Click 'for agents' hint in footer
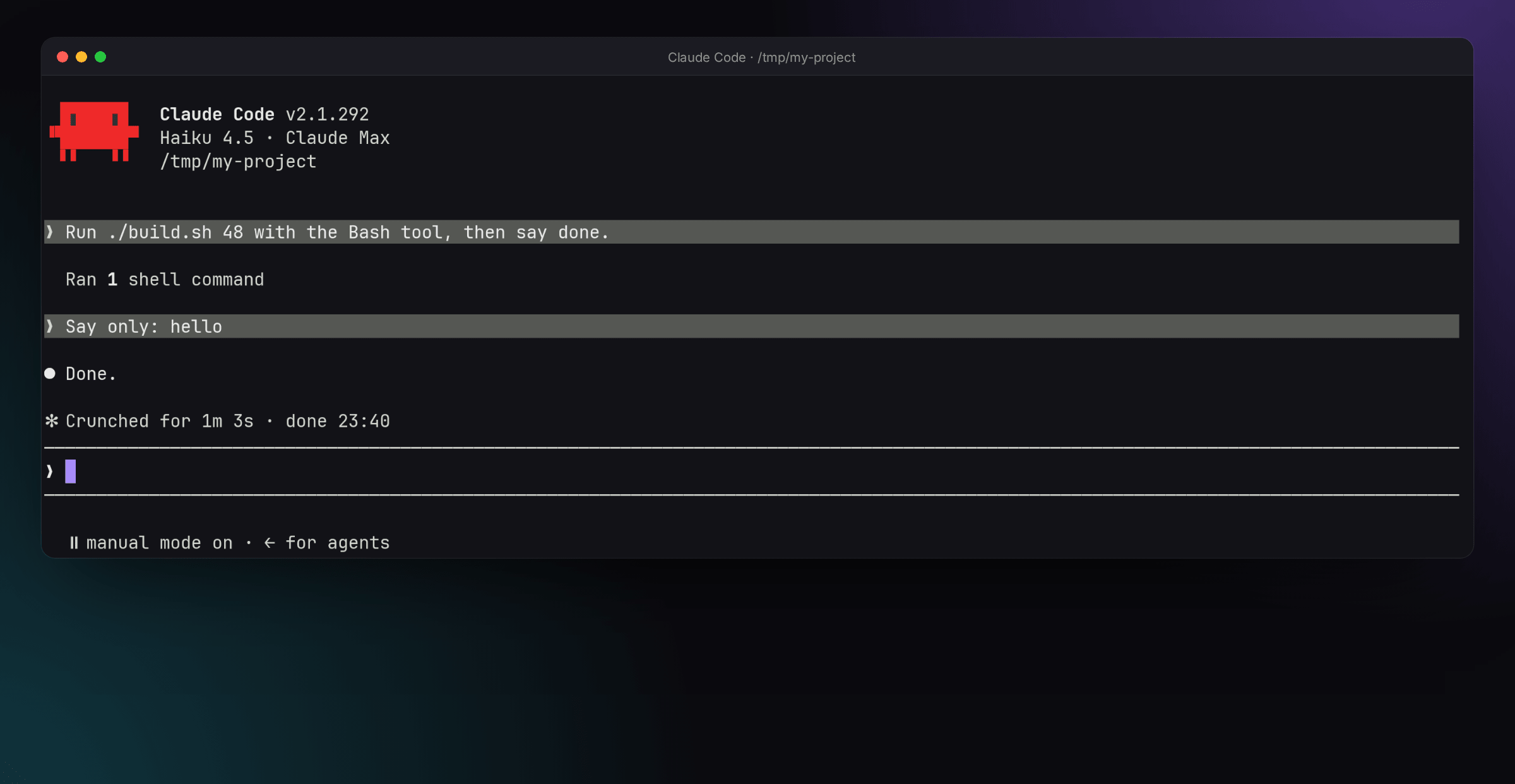1515x784 pixels. [338, 543]
